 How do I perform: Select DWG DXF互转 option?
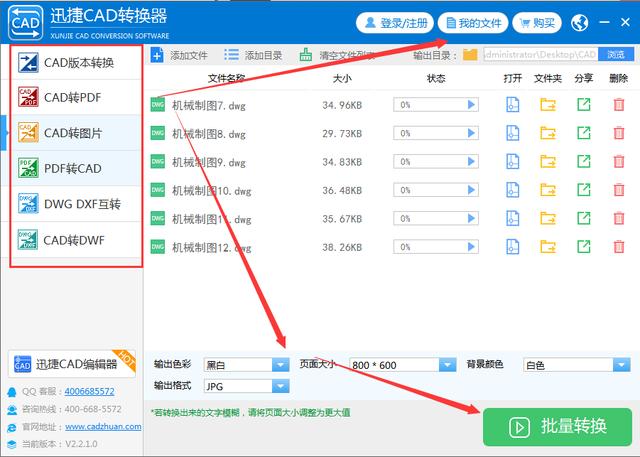click(x=76, y=204)
